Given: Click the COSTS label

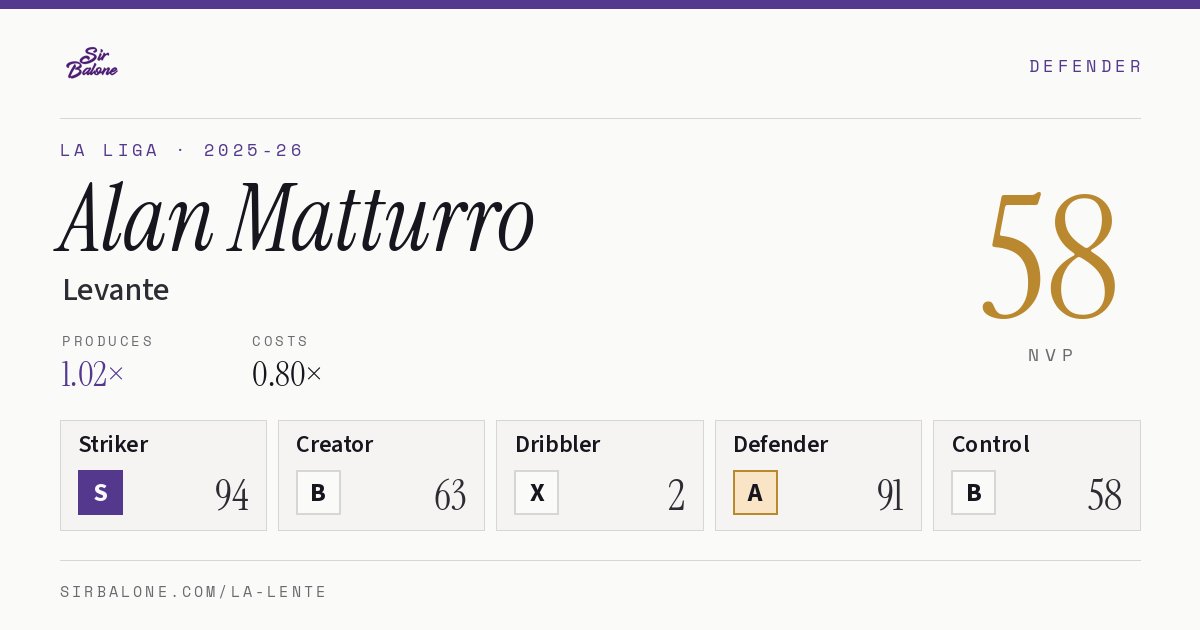Looking at the screenshot, I should [280, 341].
